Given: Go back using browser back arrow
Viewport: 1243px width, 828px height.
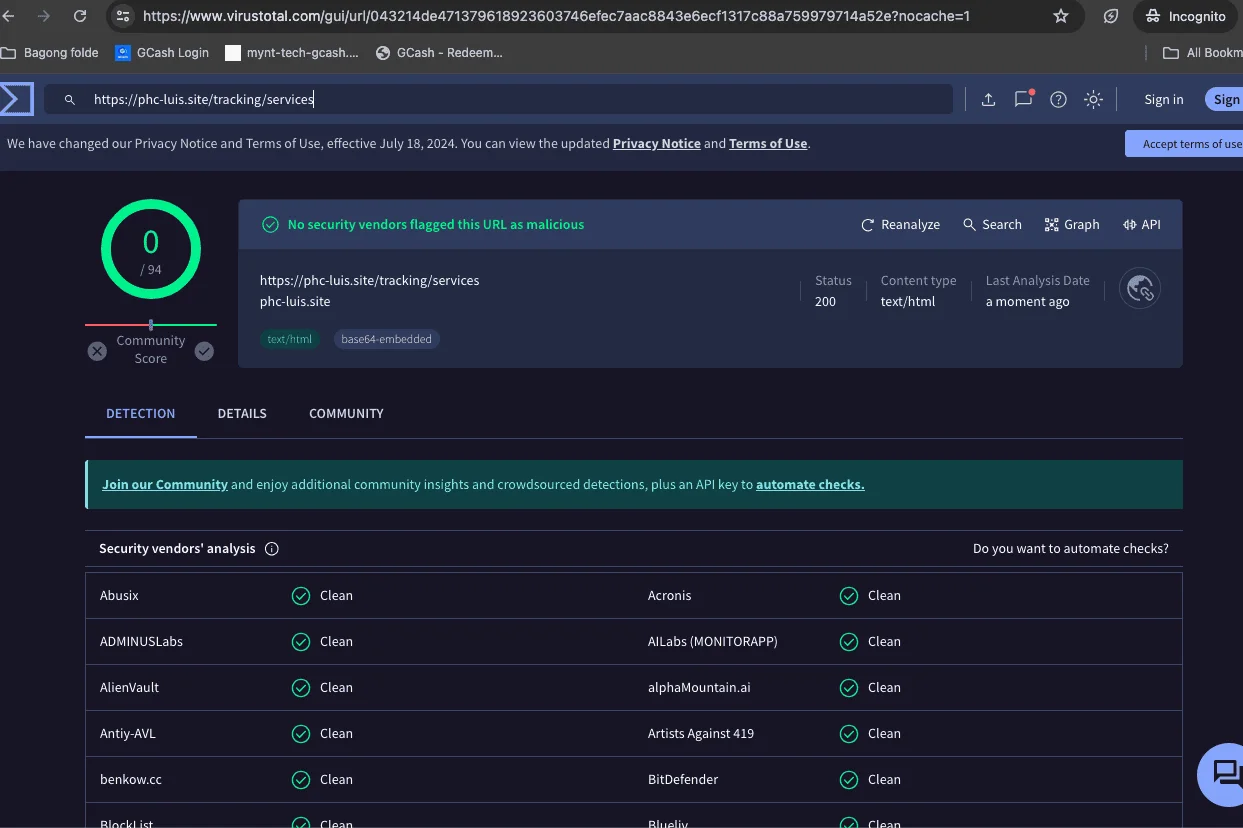Looking at the screenshot, I should point(9,16).
